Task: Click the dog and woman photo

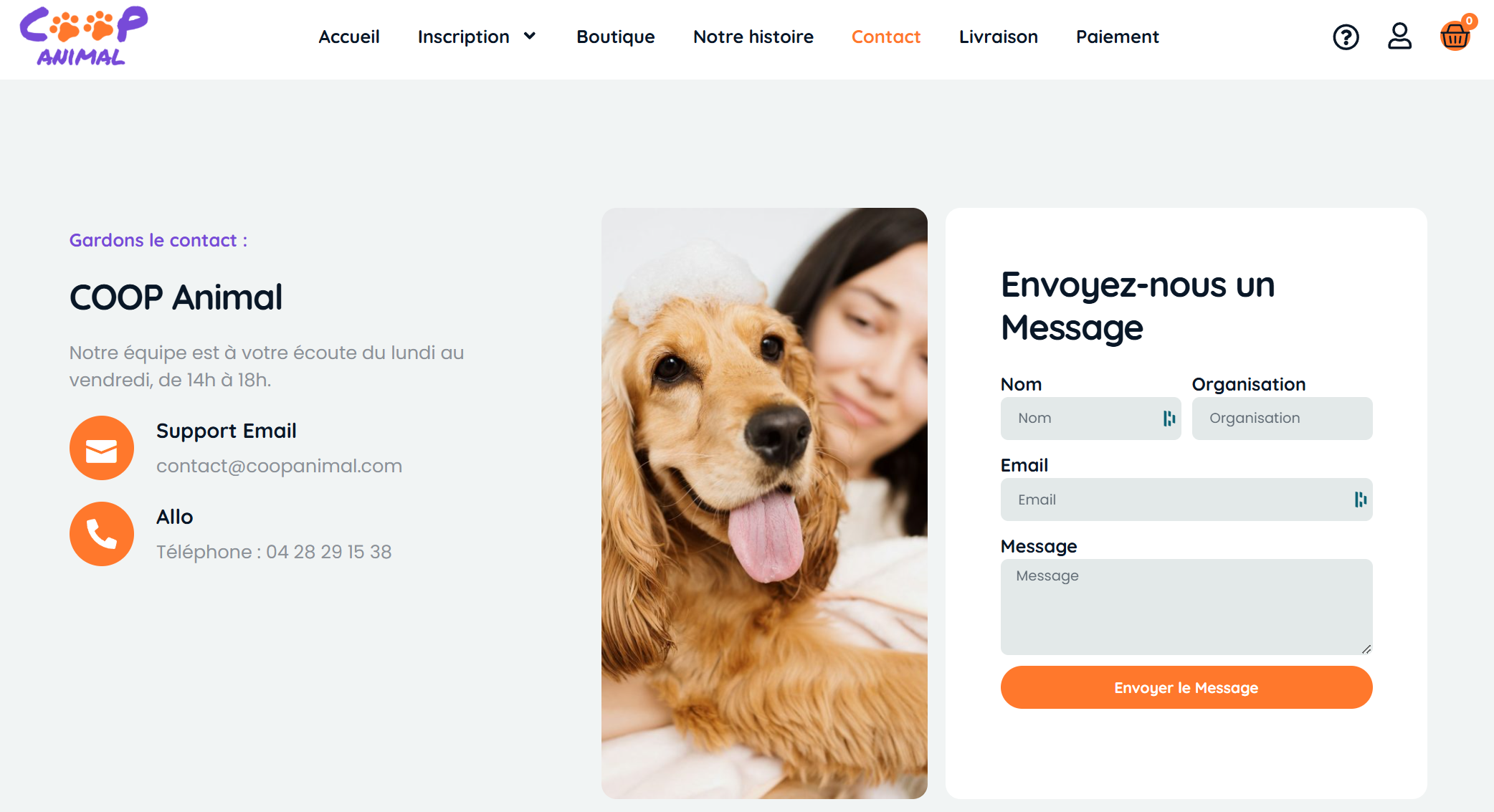Action: (x=764, y=503)
